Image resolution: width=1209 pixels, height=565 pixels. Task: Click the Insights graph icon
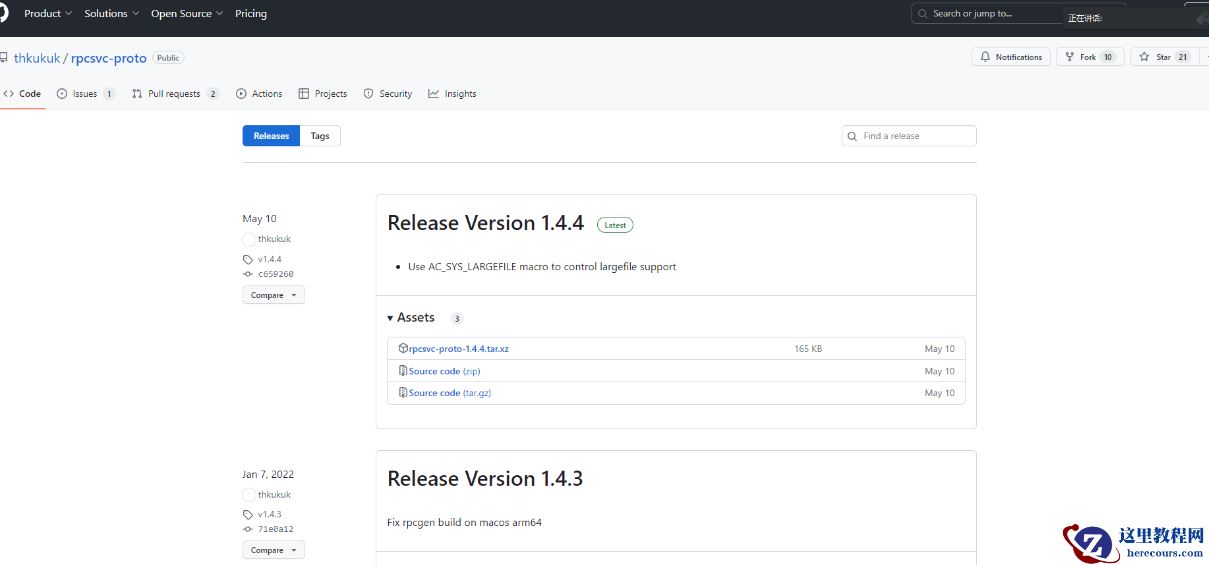434,94
